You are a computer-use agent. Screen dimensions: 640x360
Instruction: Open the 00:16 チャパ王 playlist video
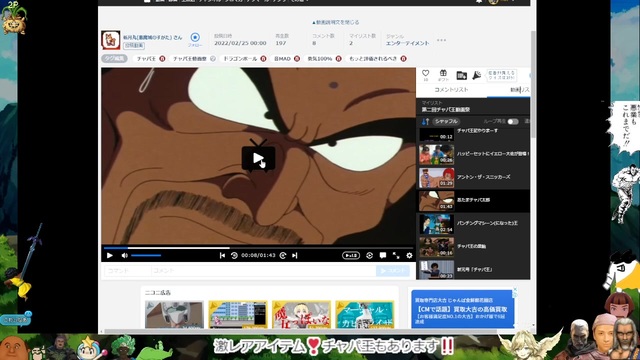(473, 247)
